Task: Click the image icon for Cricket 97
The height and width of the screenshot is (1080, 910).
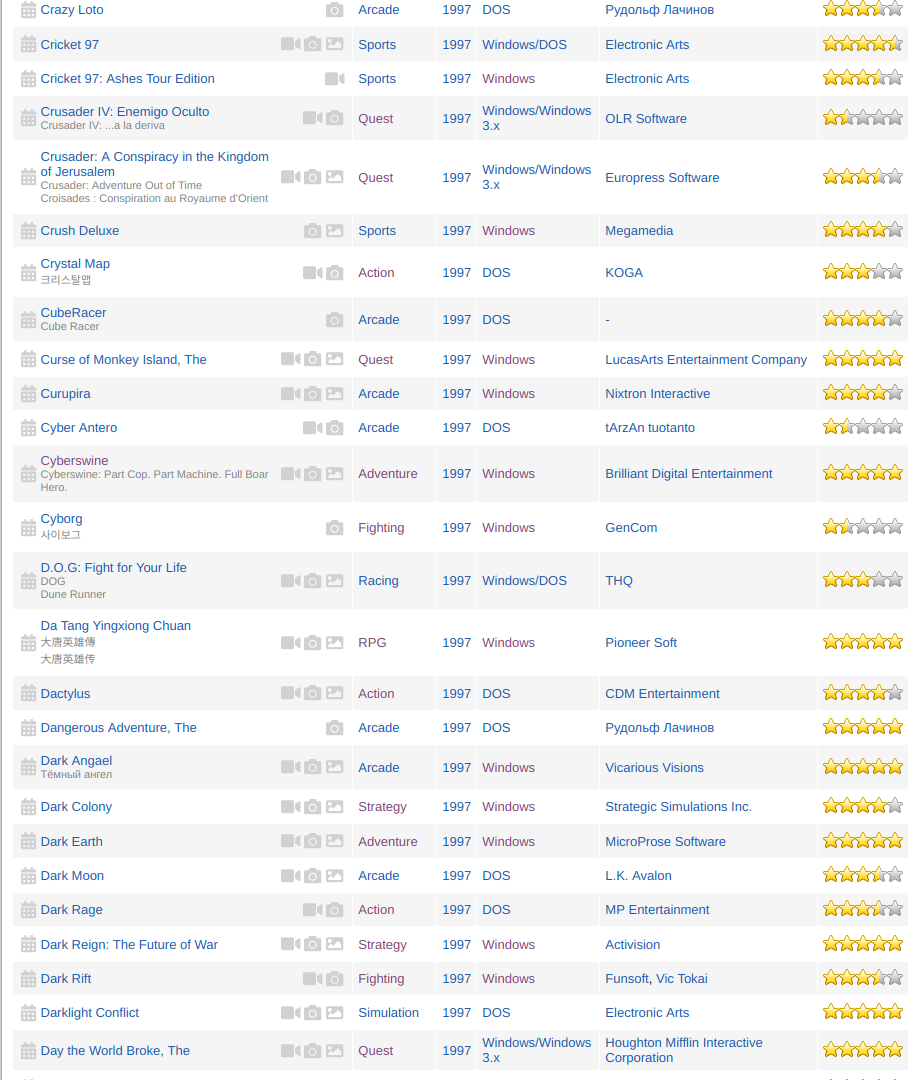Action: pos(334,44)
